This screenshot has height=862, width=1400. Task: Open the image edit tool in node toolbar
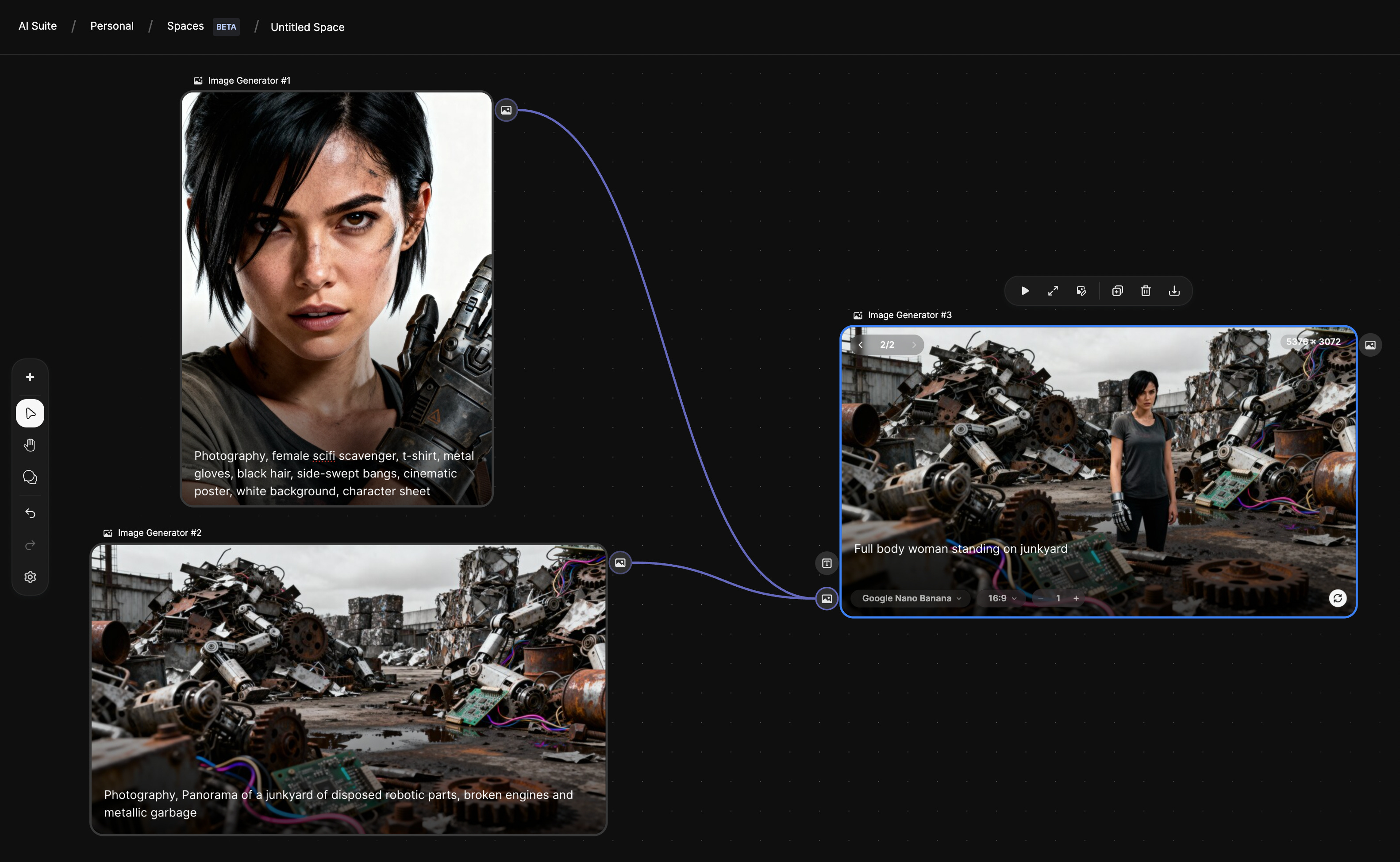point(1081,291)
